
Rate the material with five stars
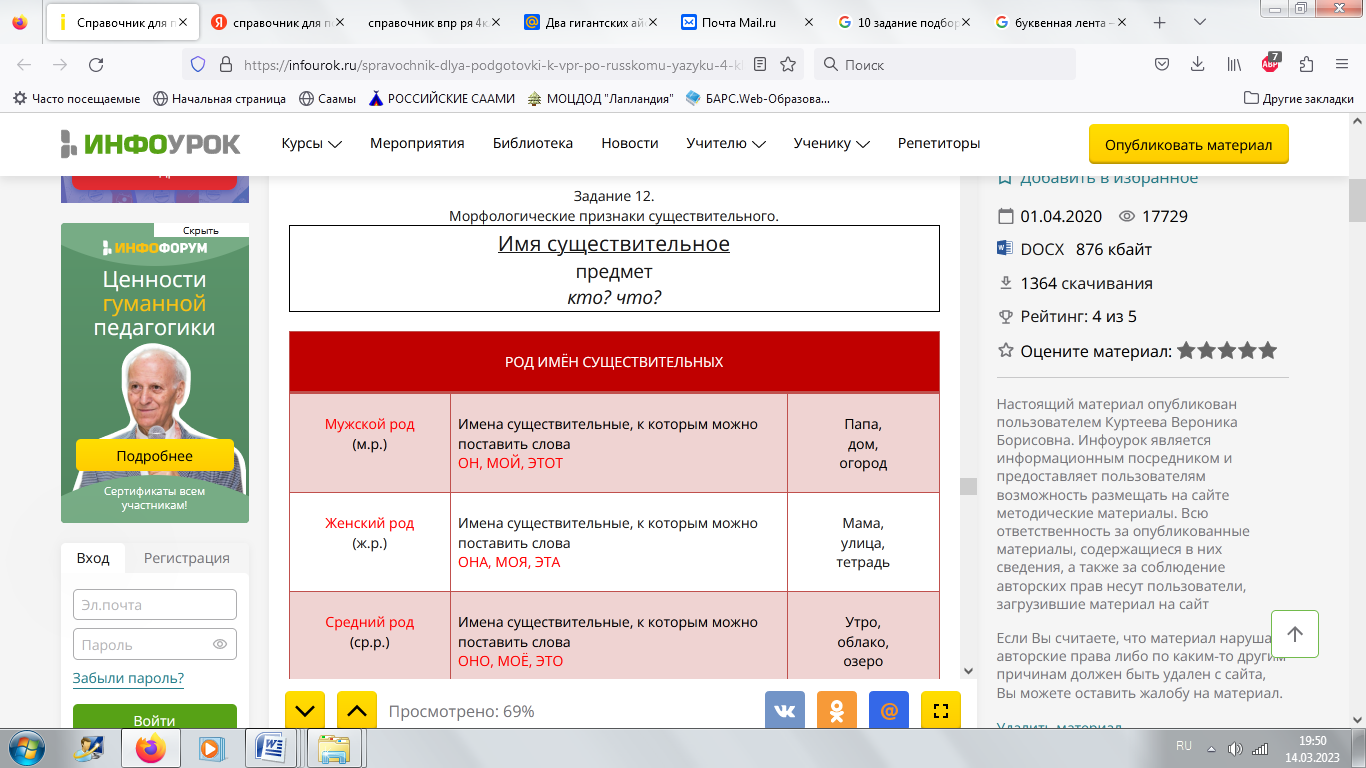coord(1268,350)
